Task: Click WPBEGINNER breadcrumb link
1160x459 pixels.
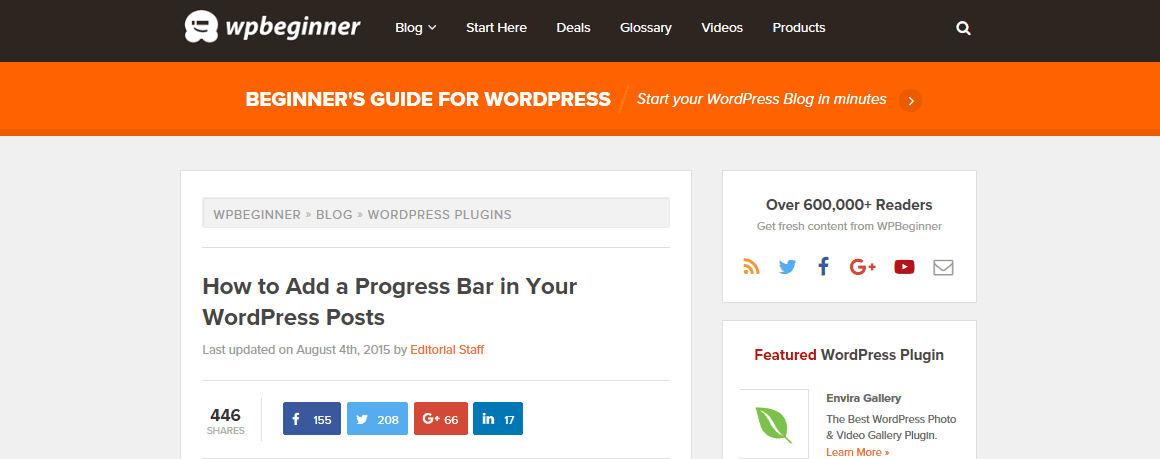Action: click(257, 215)
